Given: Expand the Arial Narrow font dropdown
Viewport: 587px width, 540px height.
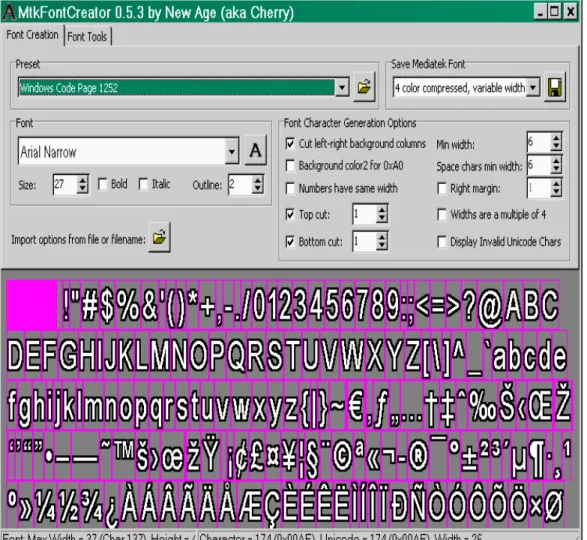Looking at the screenshot, I should click(232, 151).
